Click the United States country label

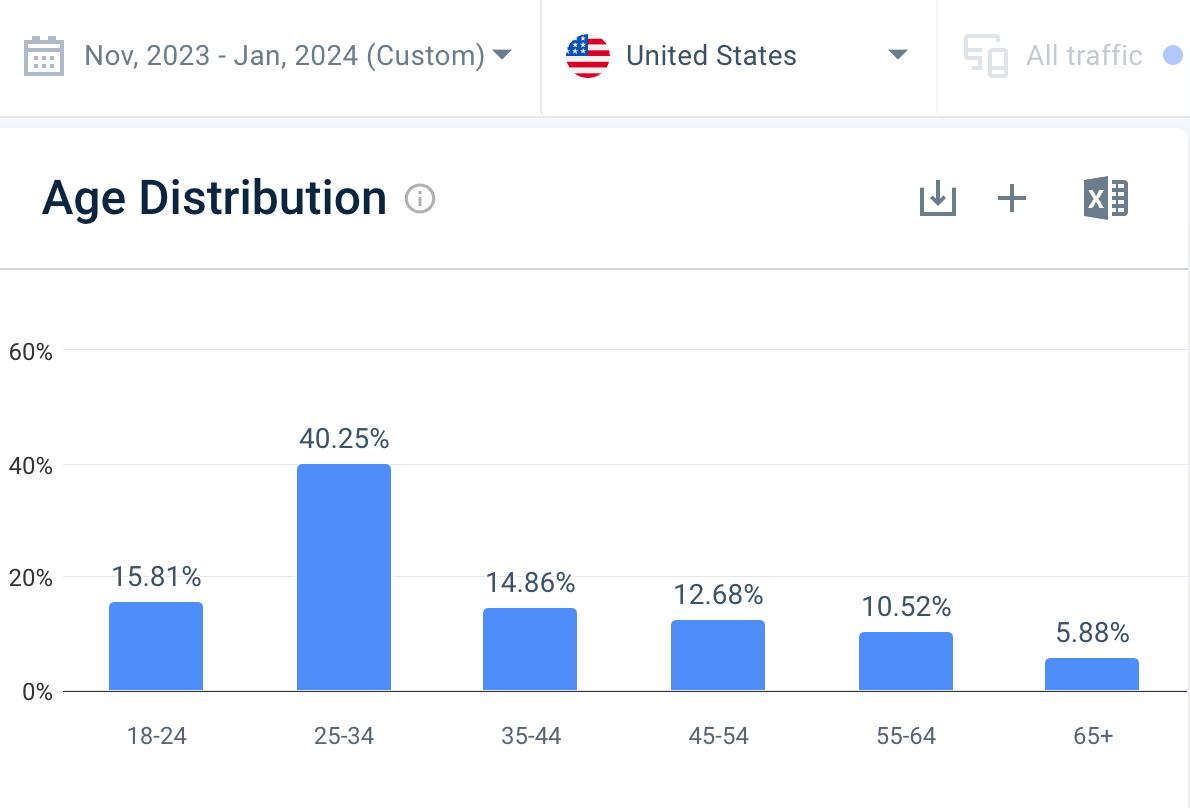coord(711,56)
